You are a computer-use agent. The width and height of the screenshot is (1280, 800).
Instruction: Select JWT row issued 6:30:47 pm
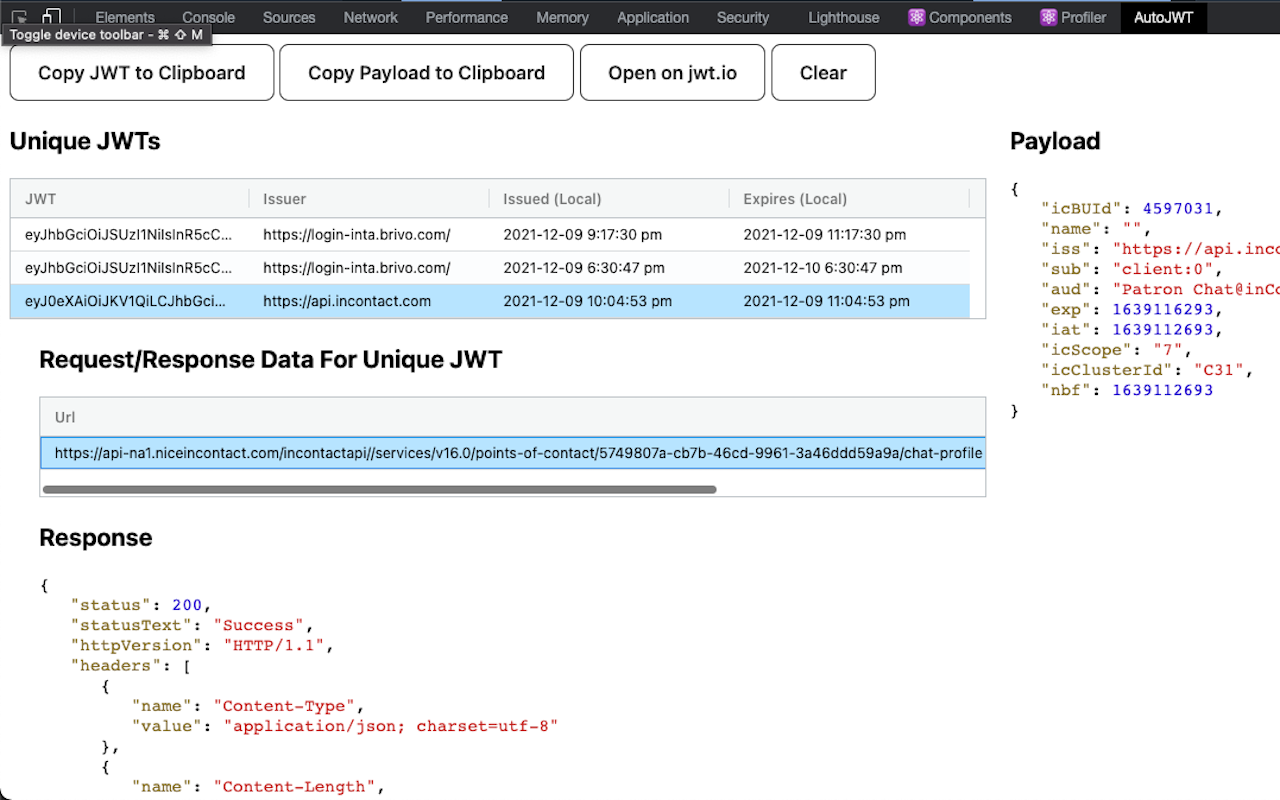click(x=490, y=267)
